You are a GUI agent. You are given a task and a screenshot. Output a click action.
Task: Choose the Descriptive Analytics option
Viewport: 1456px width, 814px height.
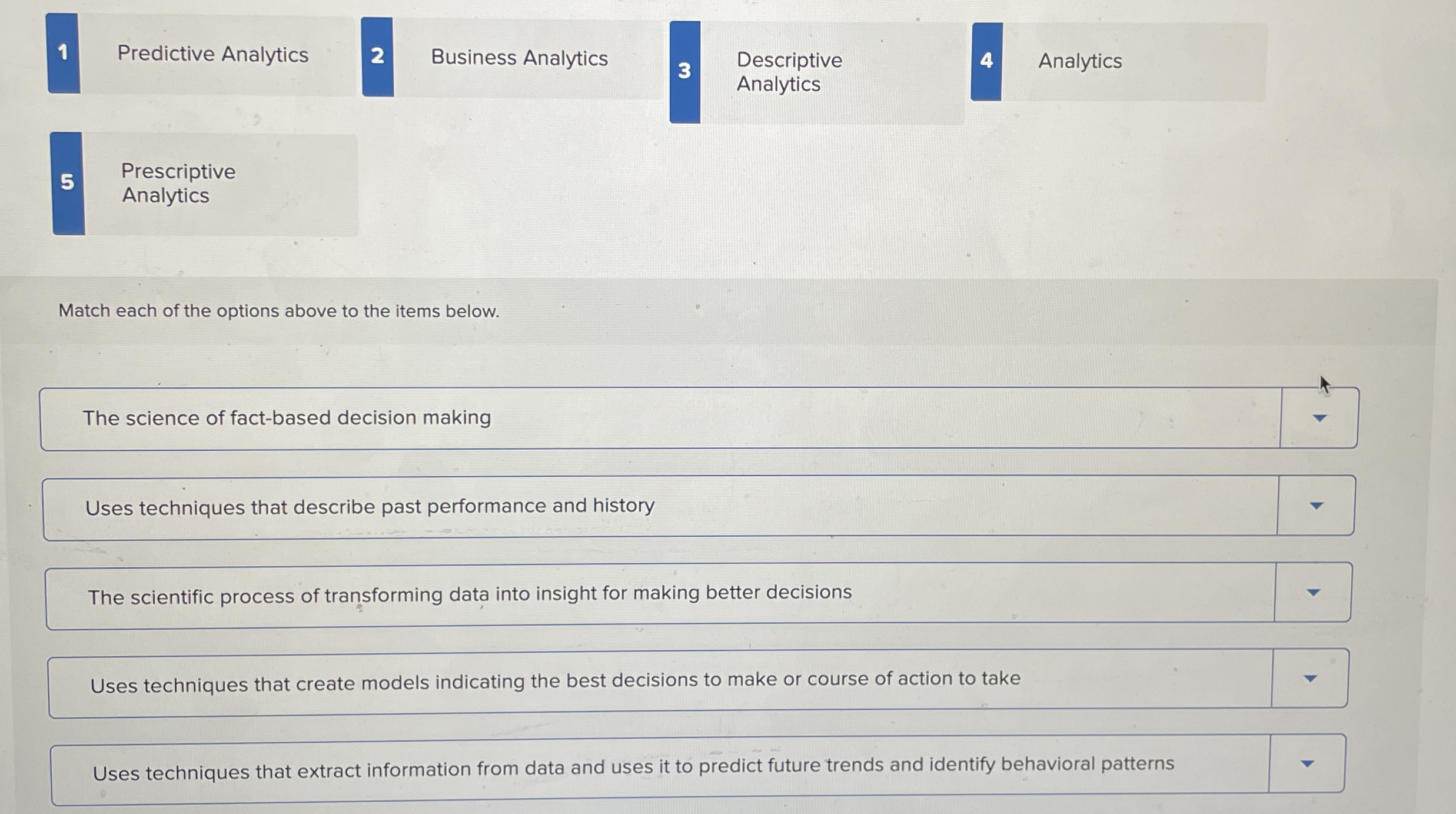tap(789, 72)
